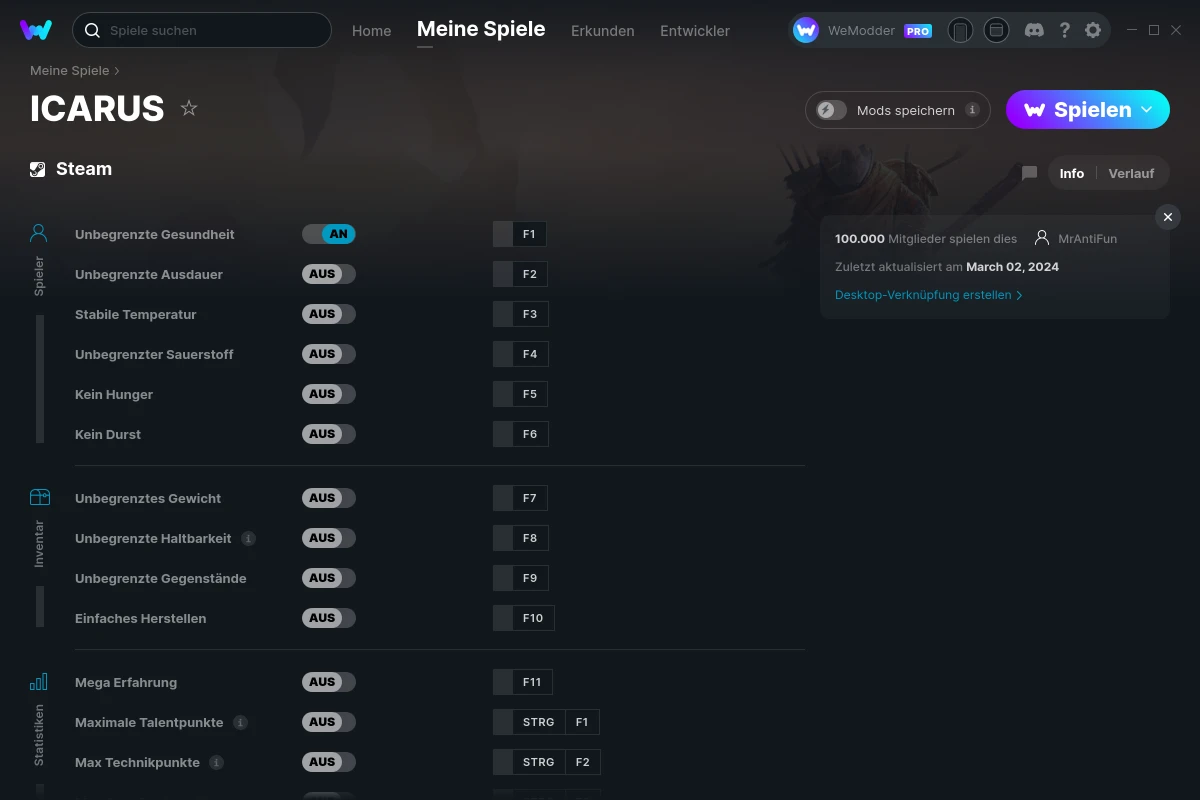The image size is (1200, 800).
Task: Open Erkunden tab
Action: coord(602,31)
